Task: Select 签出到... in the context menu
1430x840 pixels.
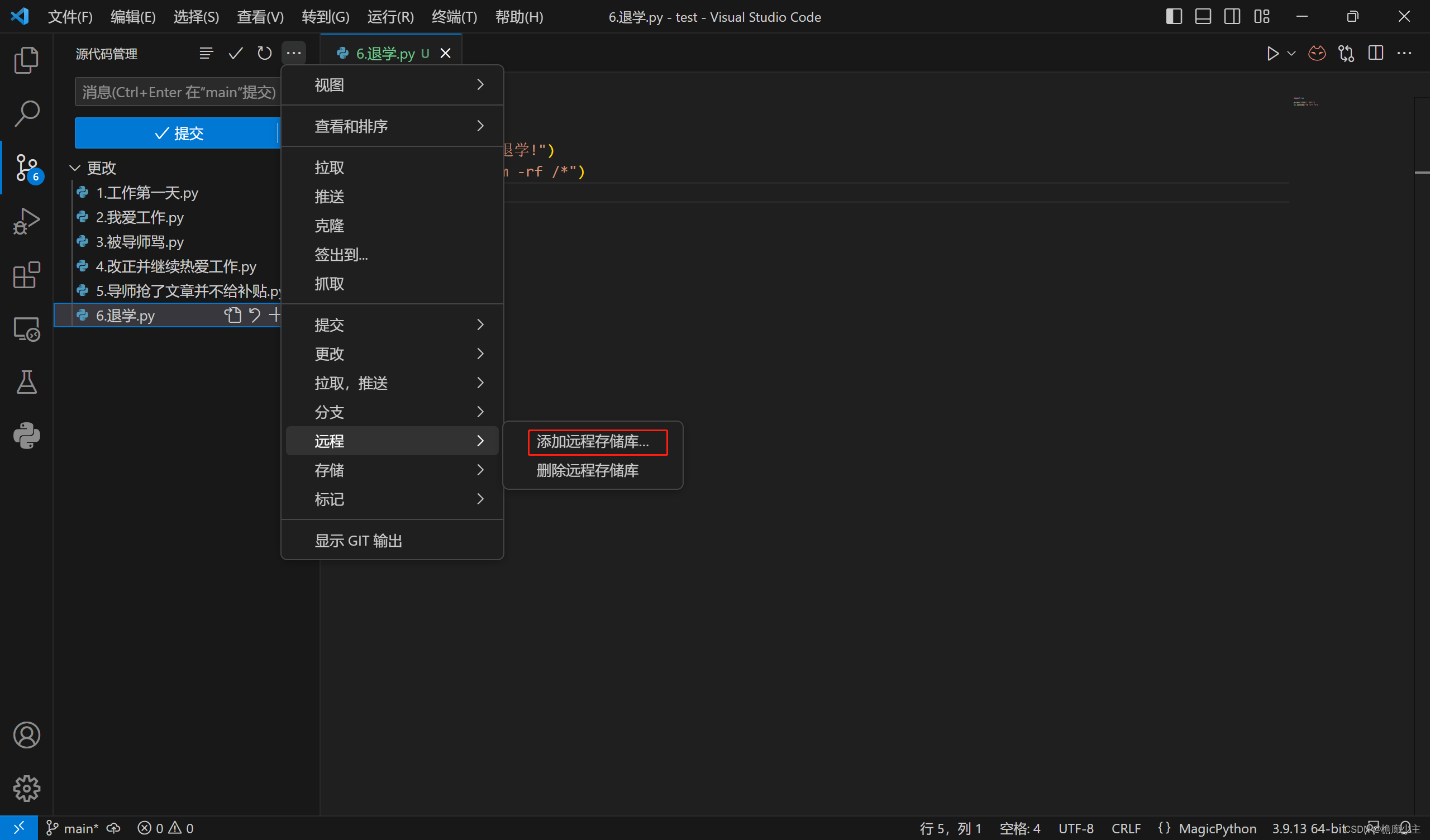Action: pos(392,255)
